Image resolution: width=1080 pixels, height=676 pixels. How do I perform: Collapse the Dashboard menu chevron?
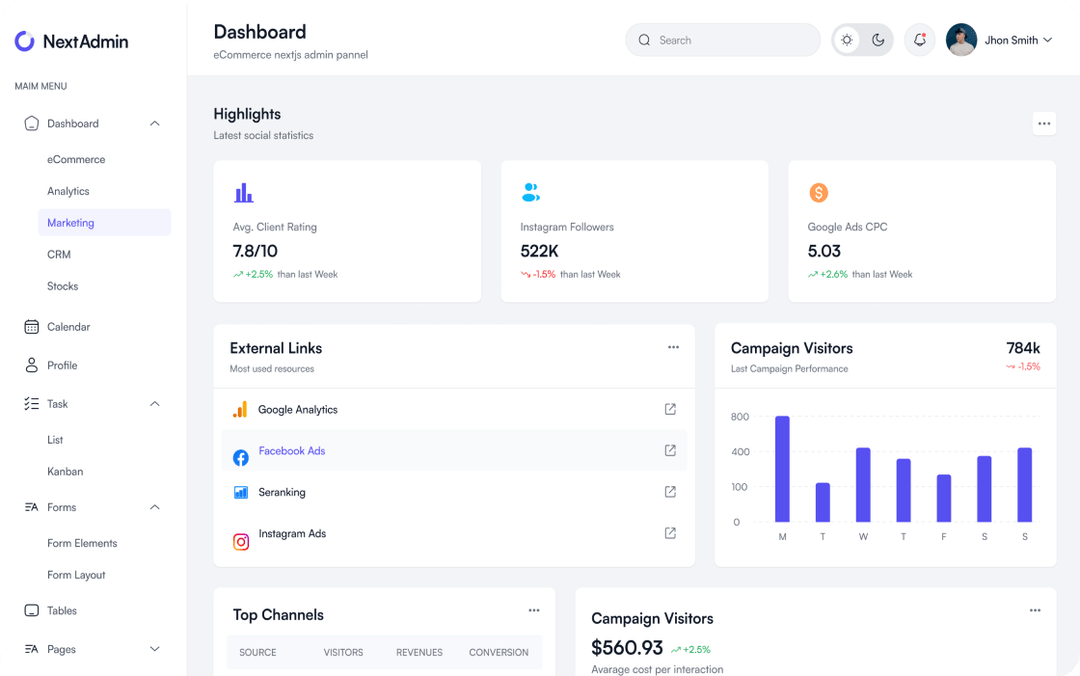click(x=155, y=123)
